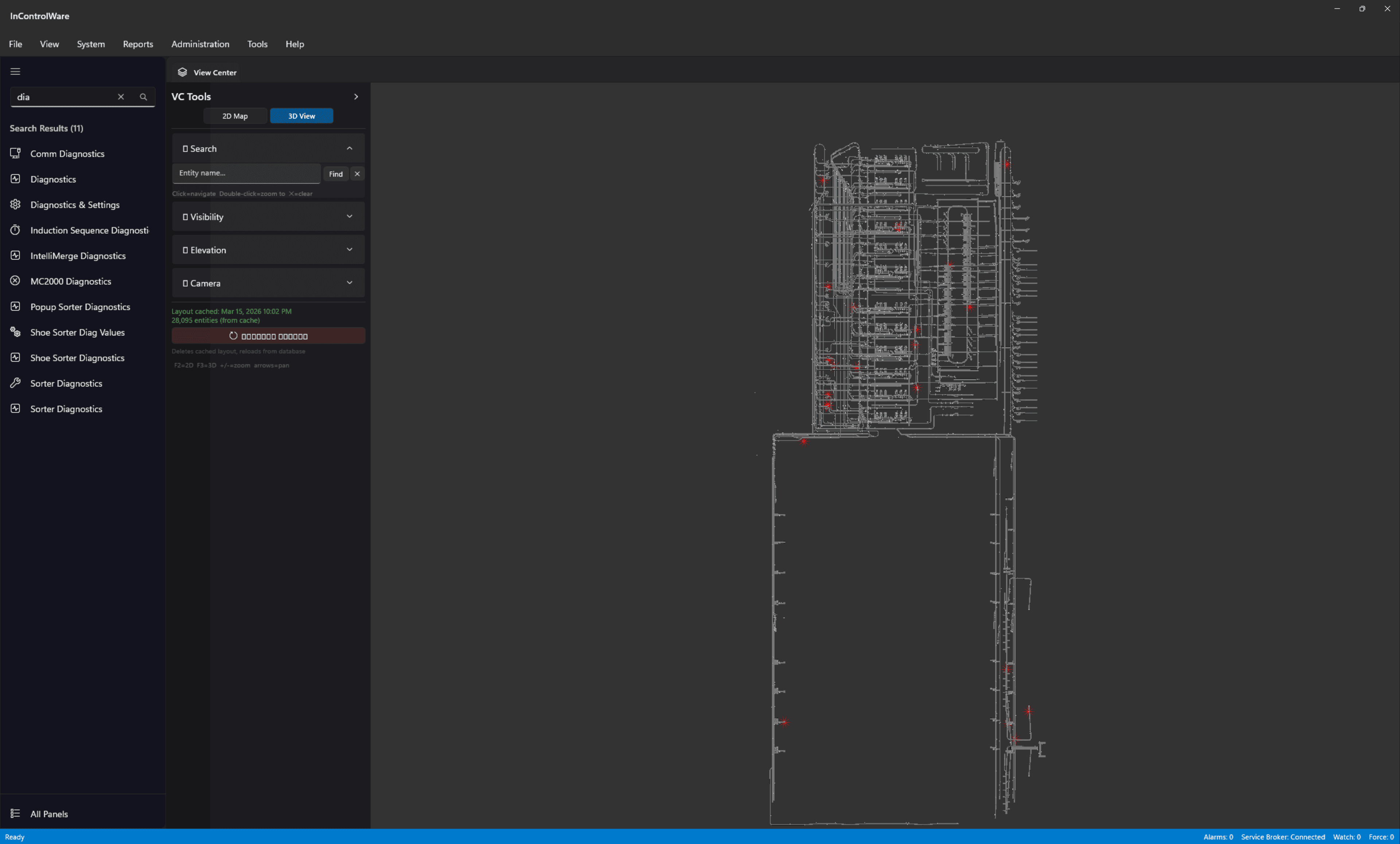
Task: Click the magnifier search icon
Action: [143, 97]
